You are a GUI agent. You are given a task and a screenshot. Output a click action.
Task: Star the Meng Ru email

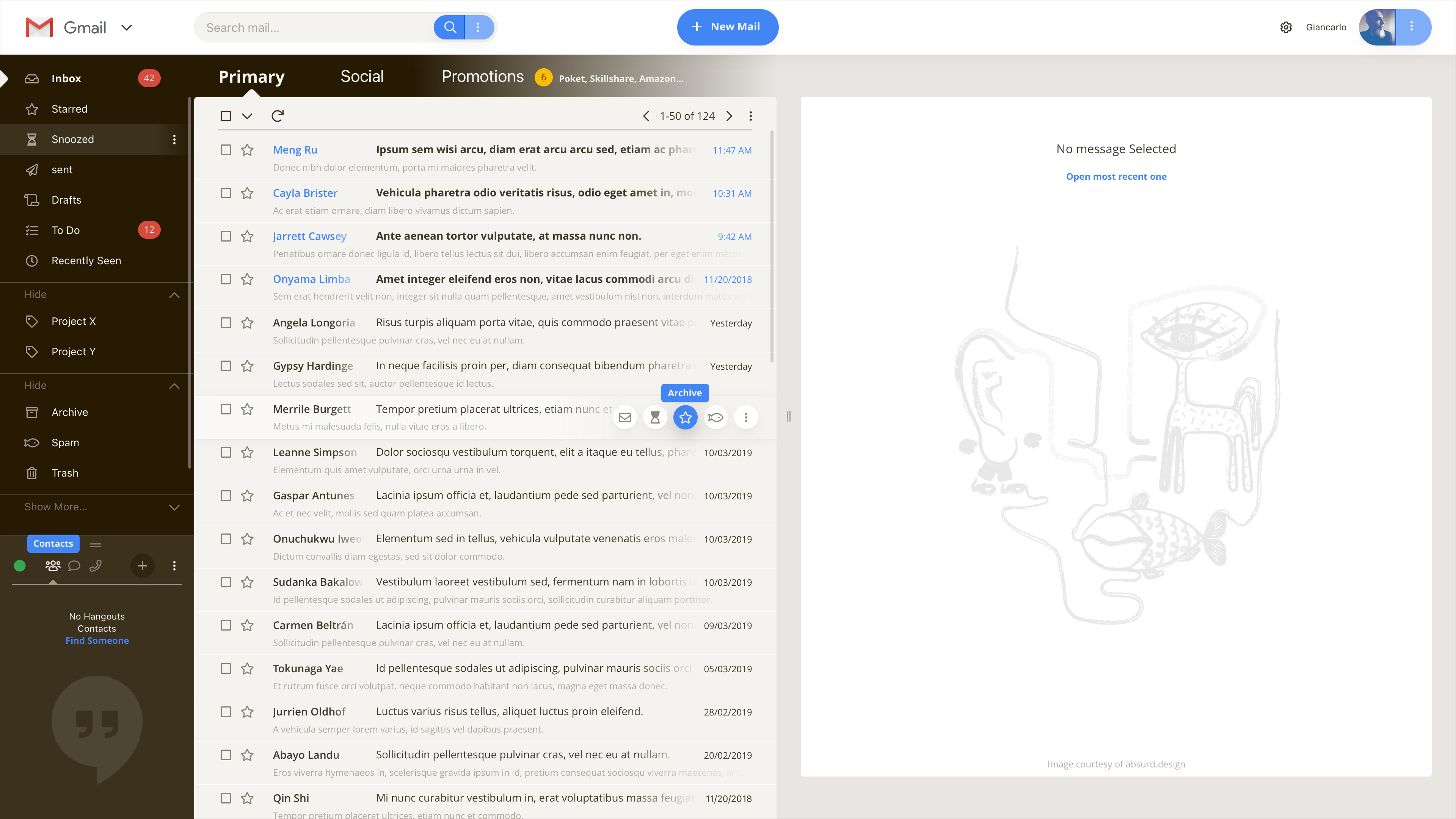(x=247, y=150)
